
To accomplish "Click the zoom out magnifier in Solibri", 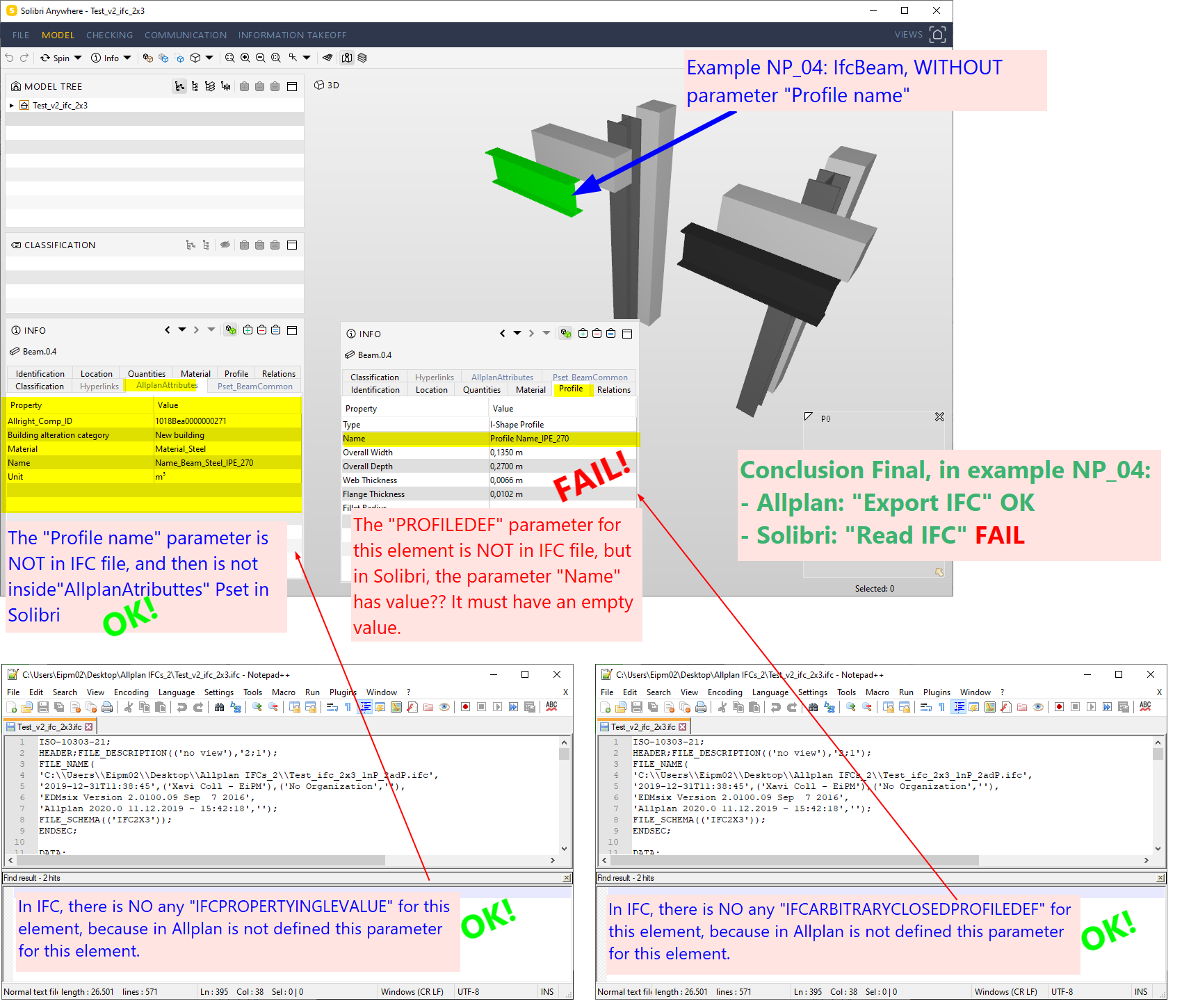I will 261,58.
